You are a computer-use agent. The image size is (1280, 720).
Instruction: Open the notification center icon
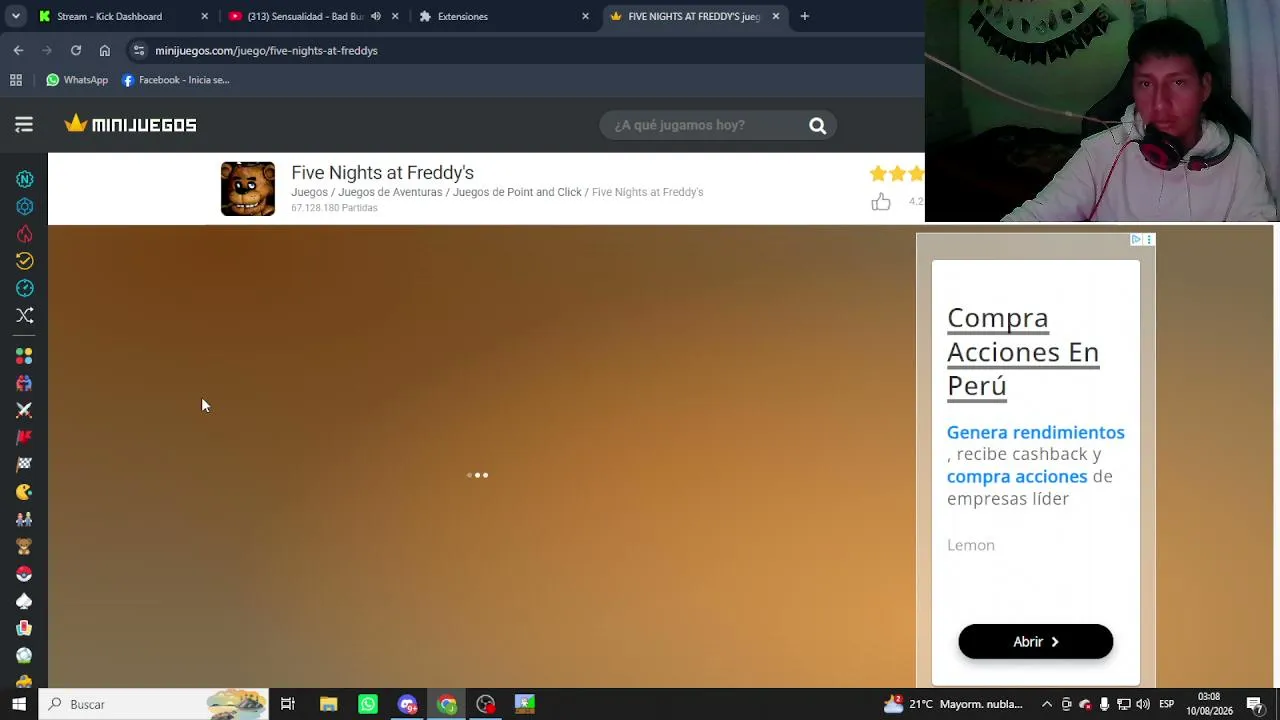pyautogui.click(x=1255, y=704)
